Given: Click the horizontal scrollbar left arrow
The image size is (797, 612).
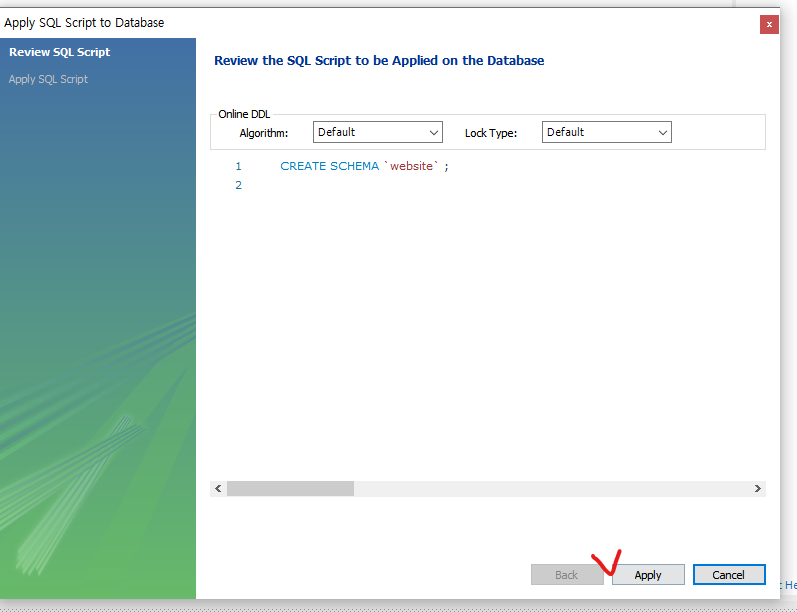Looking at the screenshot, I should 218,488.
